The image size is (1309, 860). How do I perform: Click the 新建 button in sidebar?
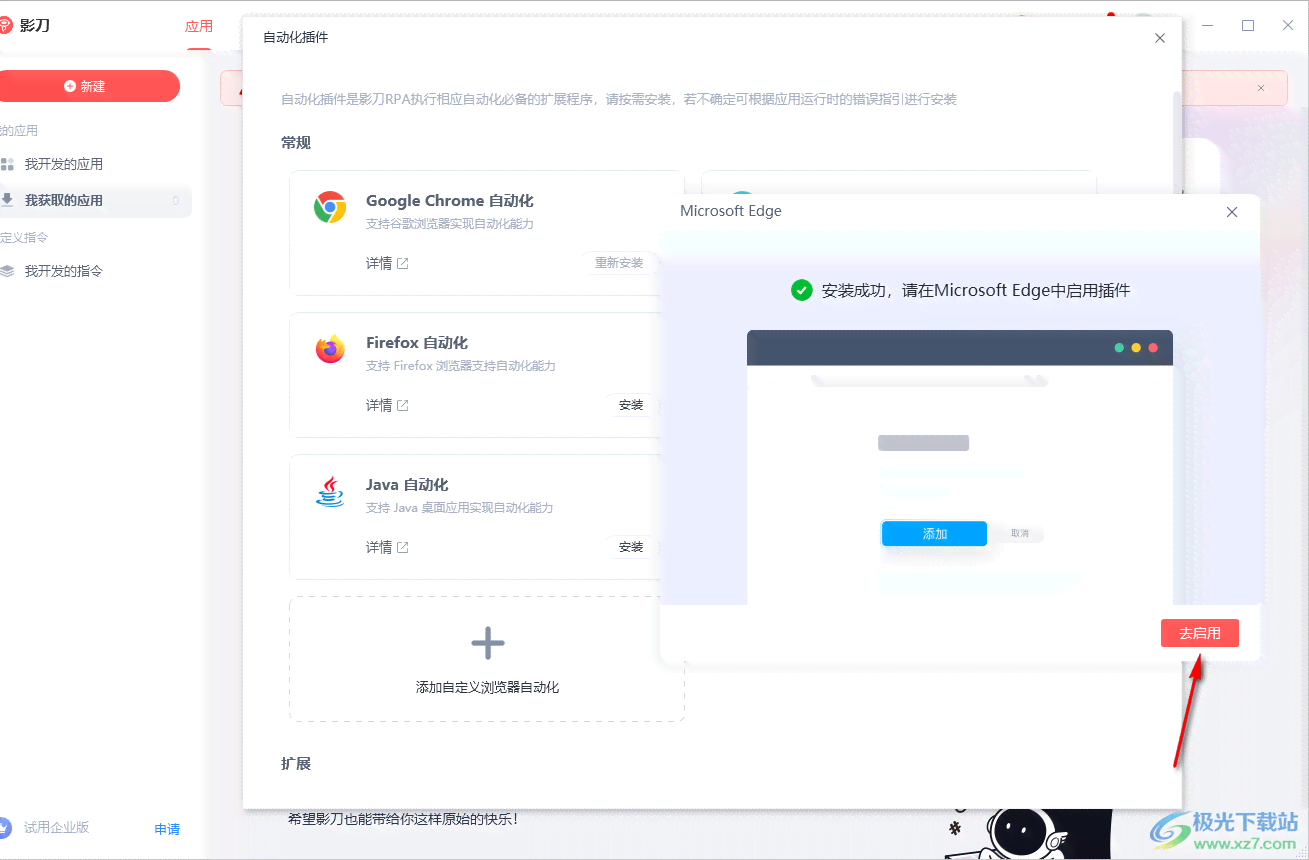pyautogui.click(x=88, y=86)
